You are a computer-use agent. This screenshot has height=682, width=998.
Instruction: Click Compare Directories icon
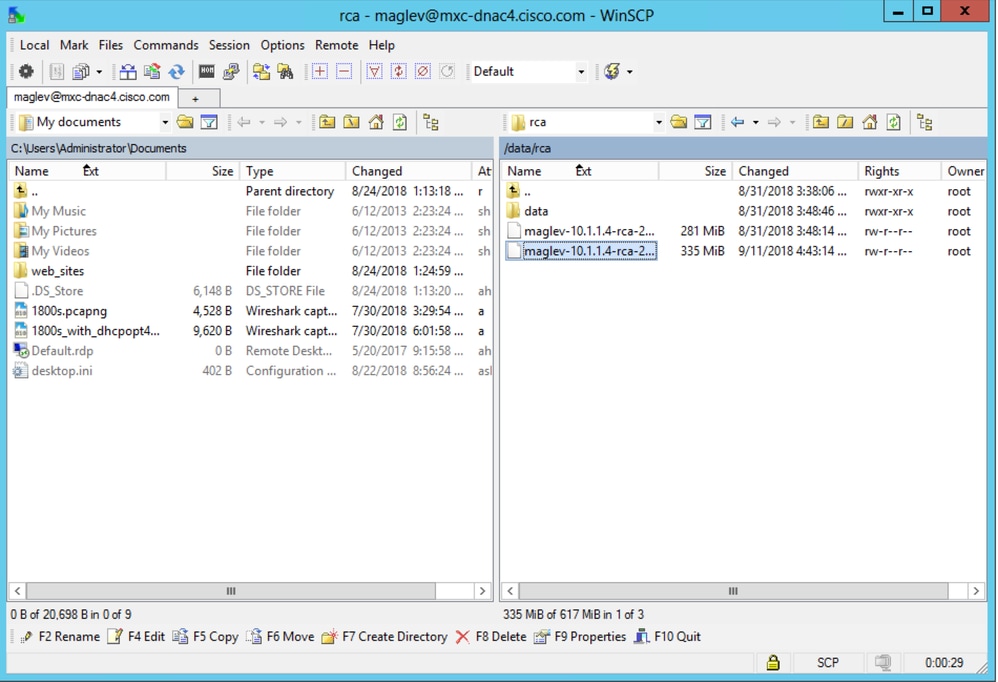[128, 71]
